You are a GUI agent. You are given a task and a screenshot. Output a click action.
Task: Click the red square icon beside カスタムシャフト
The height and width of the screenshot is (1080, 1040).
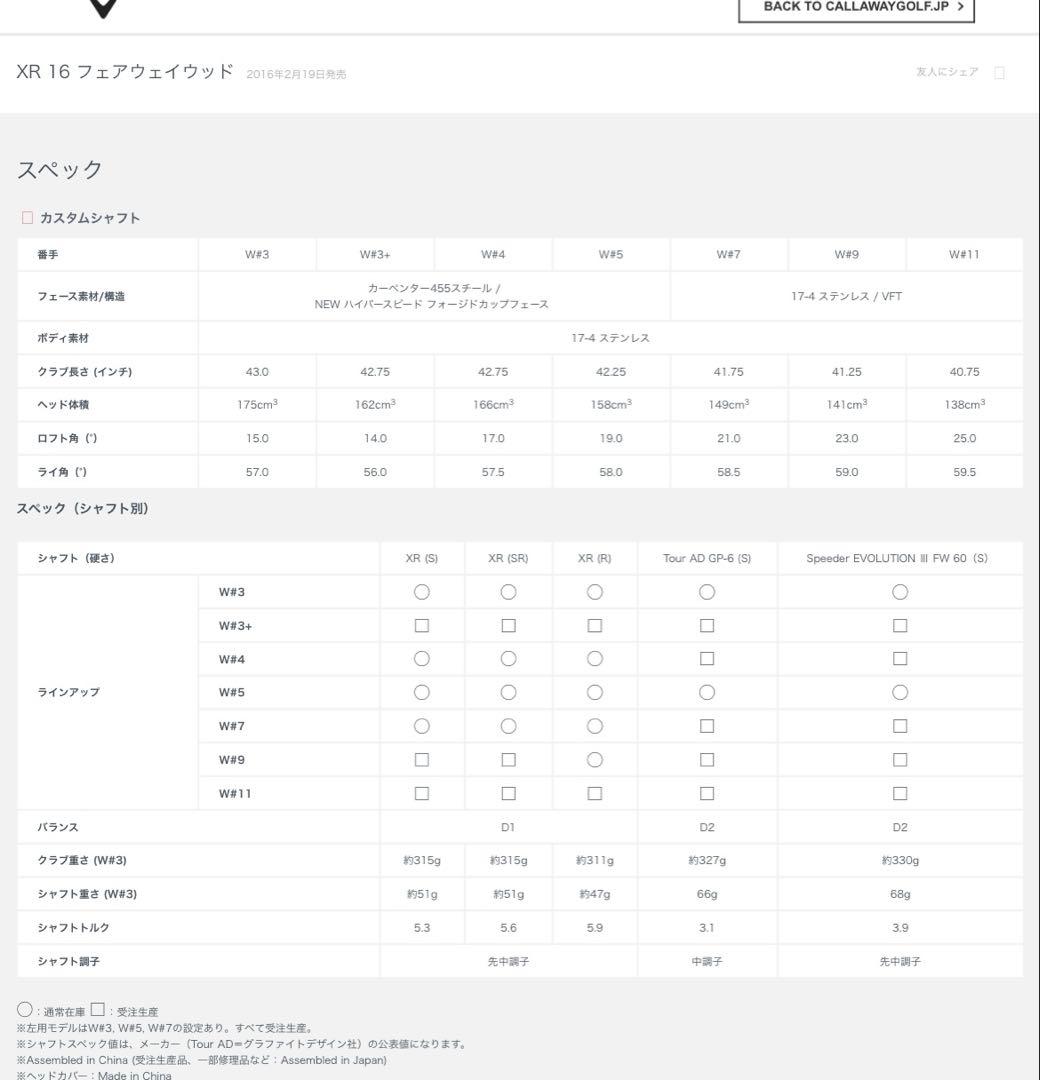28,218
